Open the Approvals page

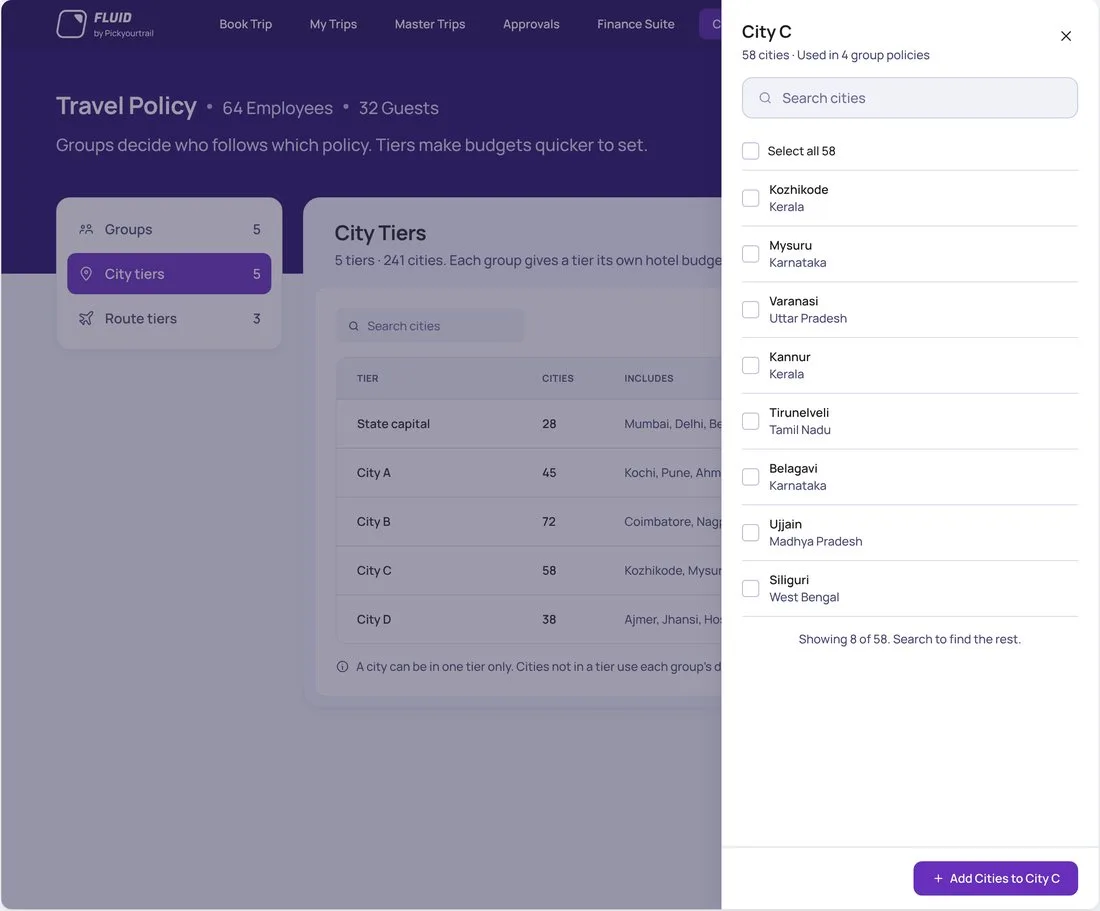531,24
